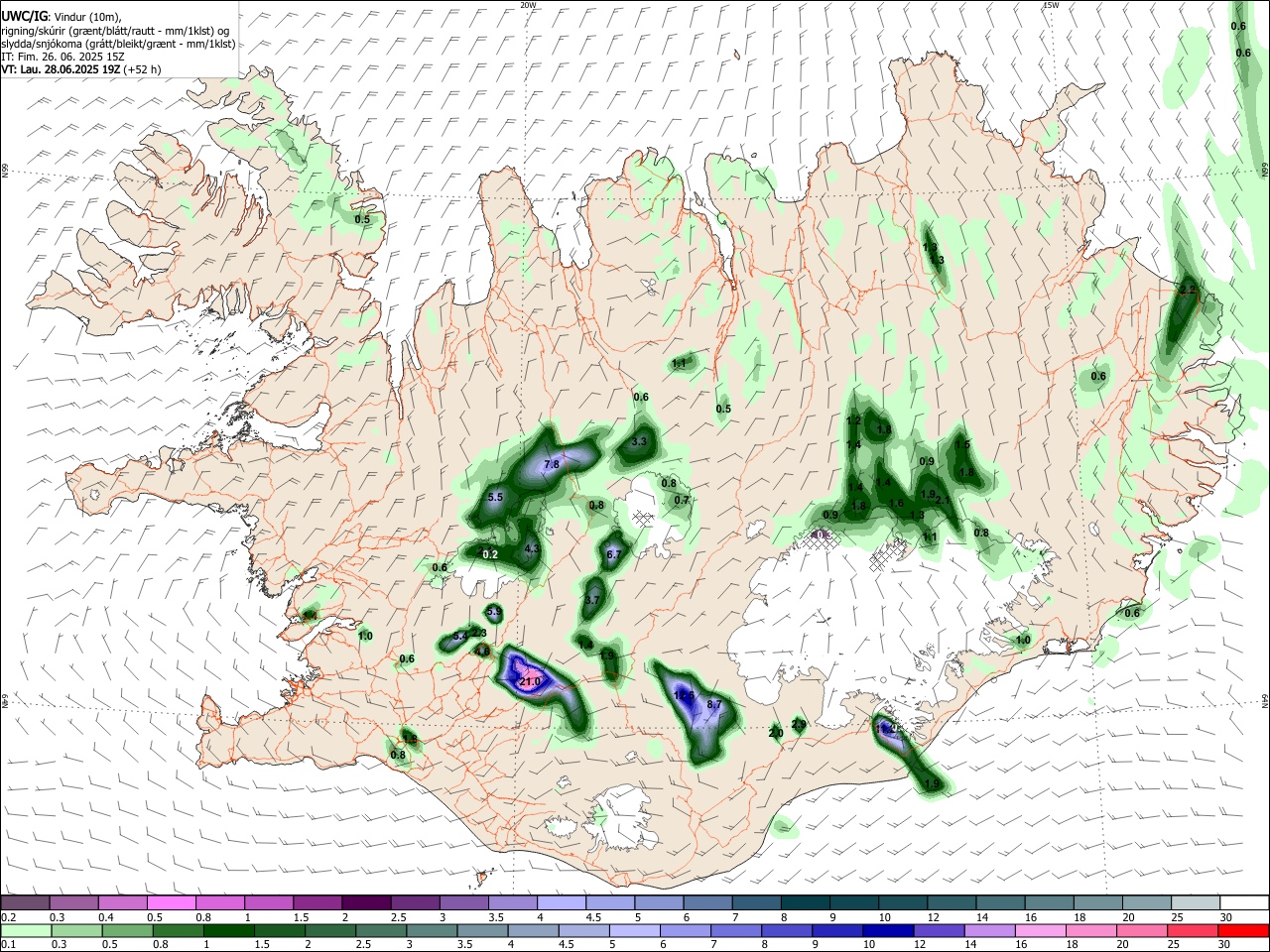Click the 4.3 rainfall label
This screenshot has width=1270, height=952.
pyautogui.click(x=532, y=548)
